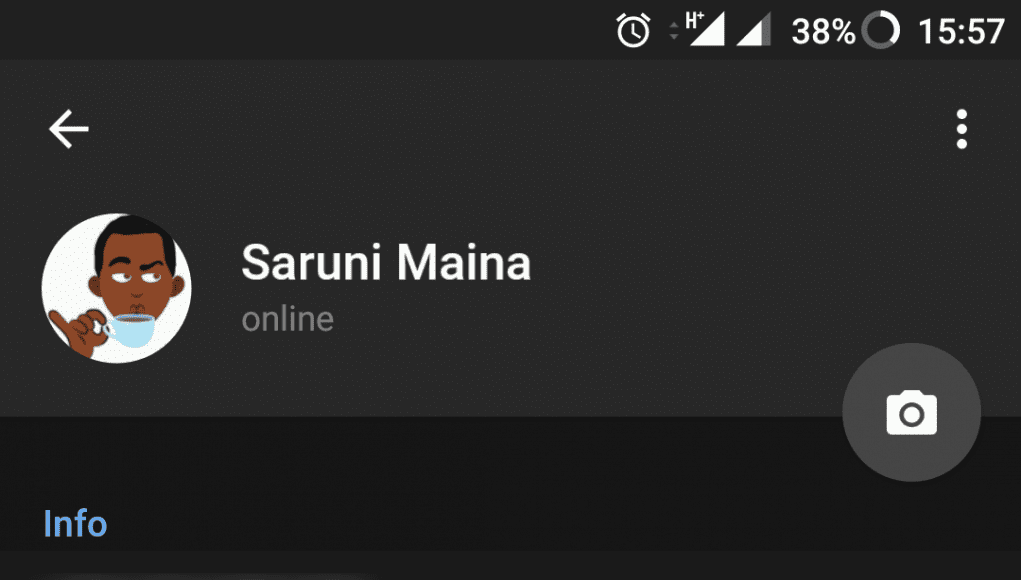Tap the second SIM signal icon
Screen dimensions: 1021x580
coord(753,29)
